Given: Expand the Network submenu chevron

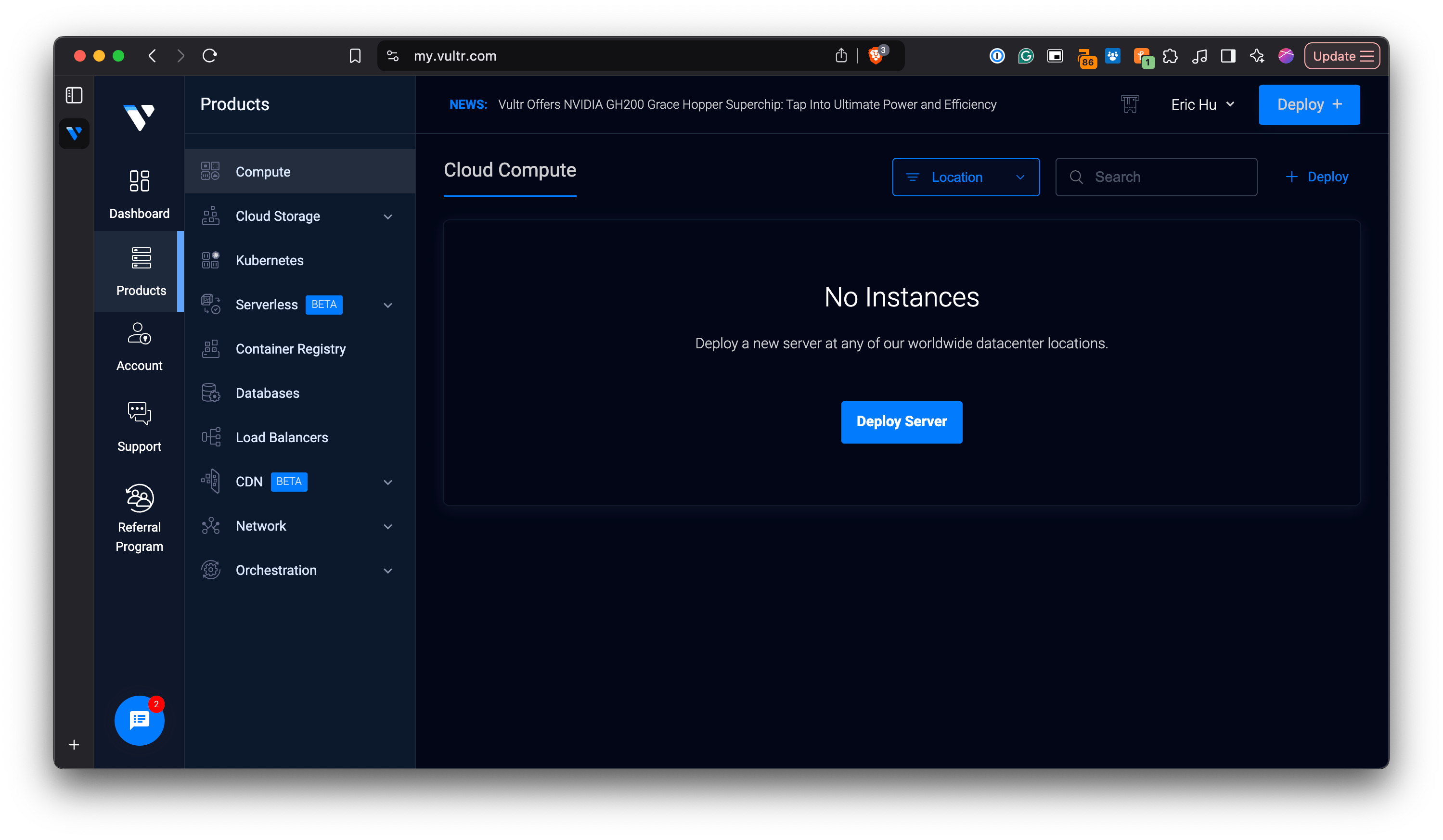Looking at the screenshot, I should [387, 526].
